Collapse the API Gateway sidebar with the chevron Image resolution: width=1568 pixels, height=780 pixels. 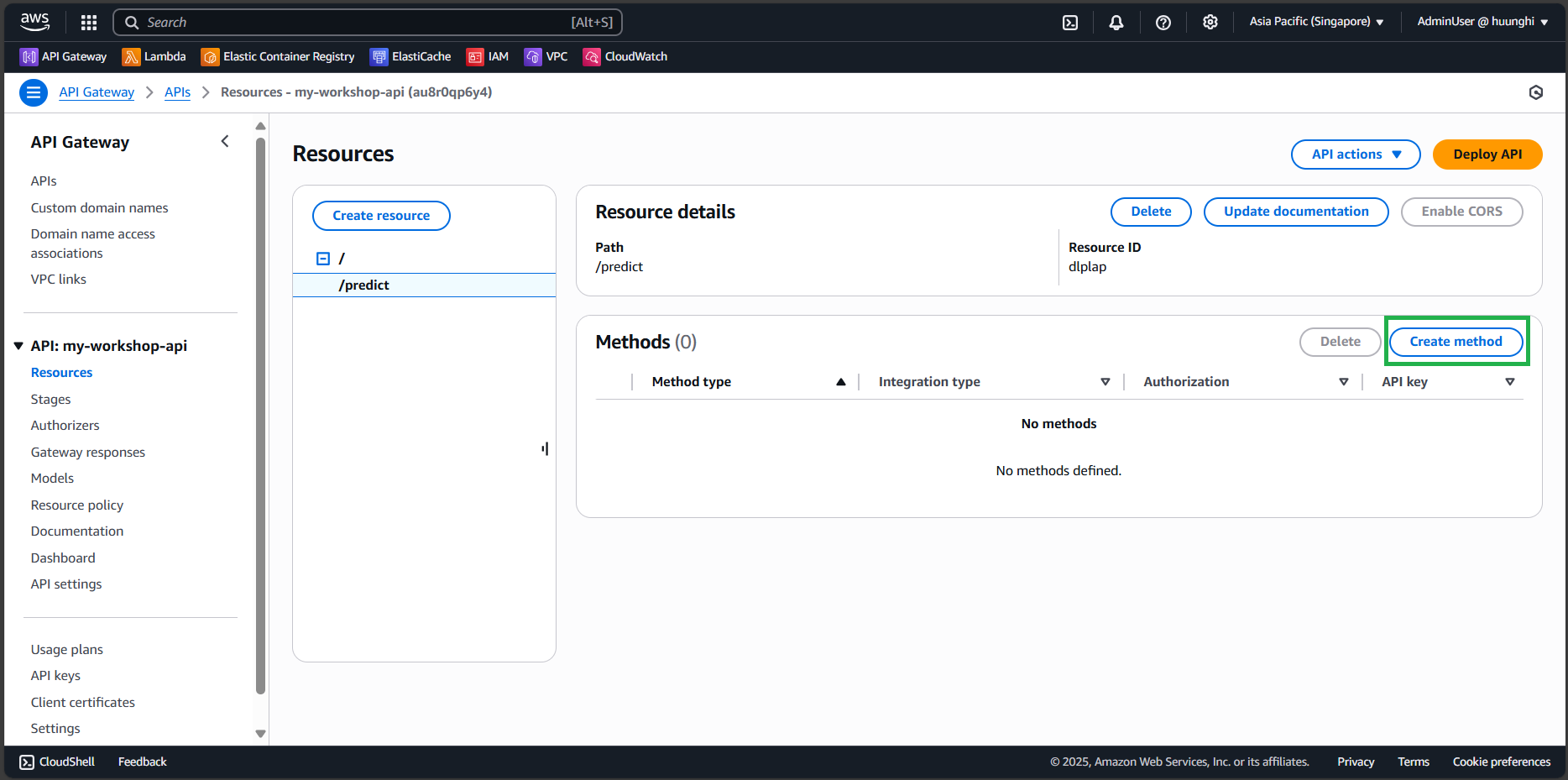pyautogui.click(x=225, y=142)
